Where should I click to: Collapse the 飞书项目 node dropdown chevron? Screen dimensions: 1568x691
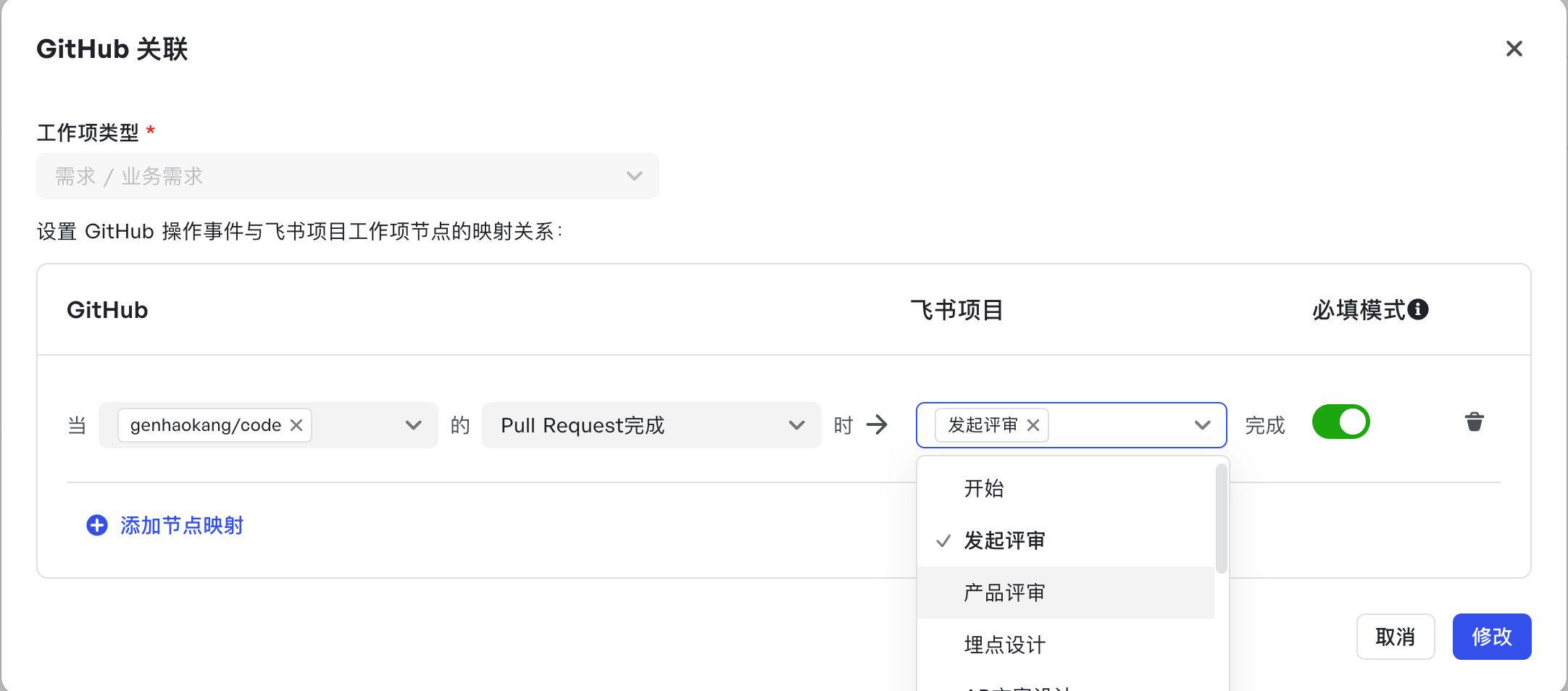click(1202, 425)
